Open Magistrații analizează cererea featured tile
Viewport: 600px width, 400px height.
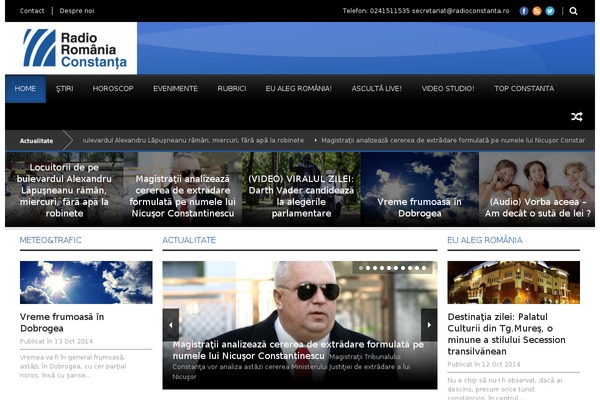pos(183,189)
